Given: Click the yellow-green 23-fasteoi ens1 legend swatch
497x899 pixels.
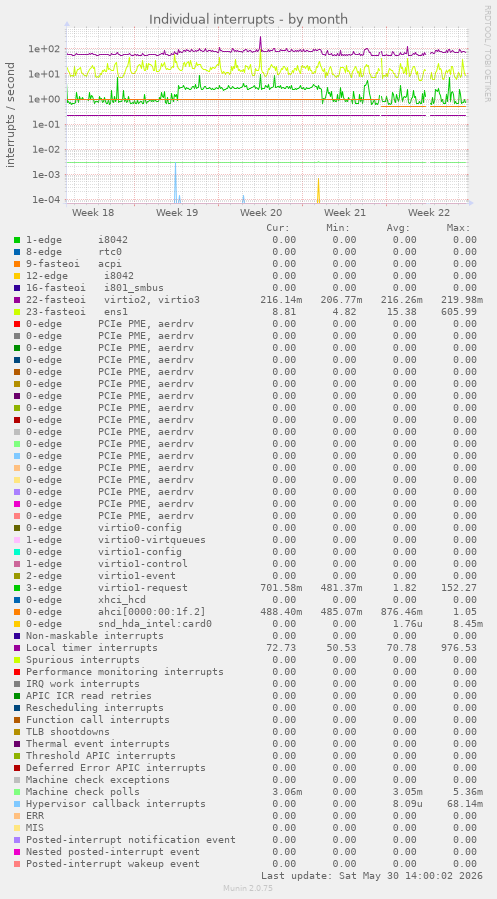Looking at the screenshot, I should pyautogui.click(x=17, y=312).
